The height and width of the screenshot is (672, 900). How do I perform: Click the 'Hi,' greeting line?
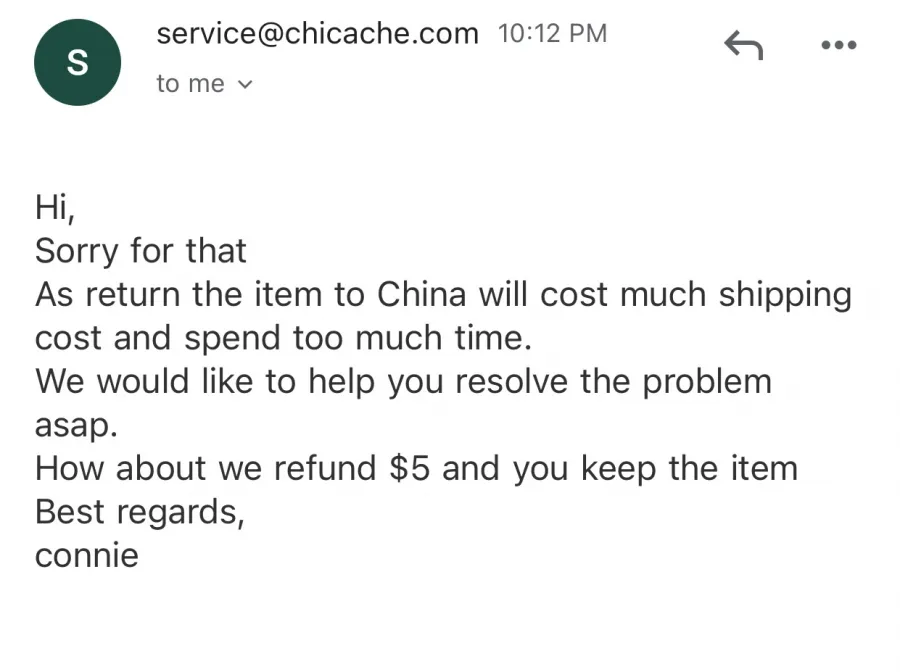click(55, 207)
